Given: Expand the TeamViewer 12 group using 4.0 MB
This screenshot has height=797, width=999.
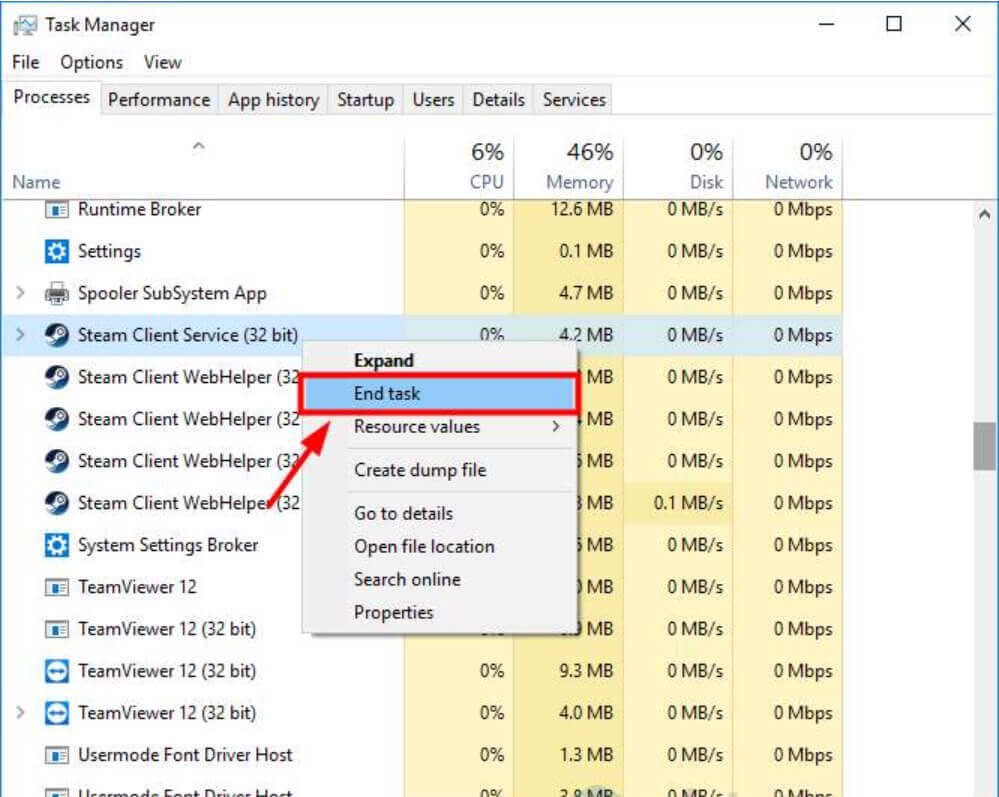Looking at the screenshot, I should tap(20, 713).
